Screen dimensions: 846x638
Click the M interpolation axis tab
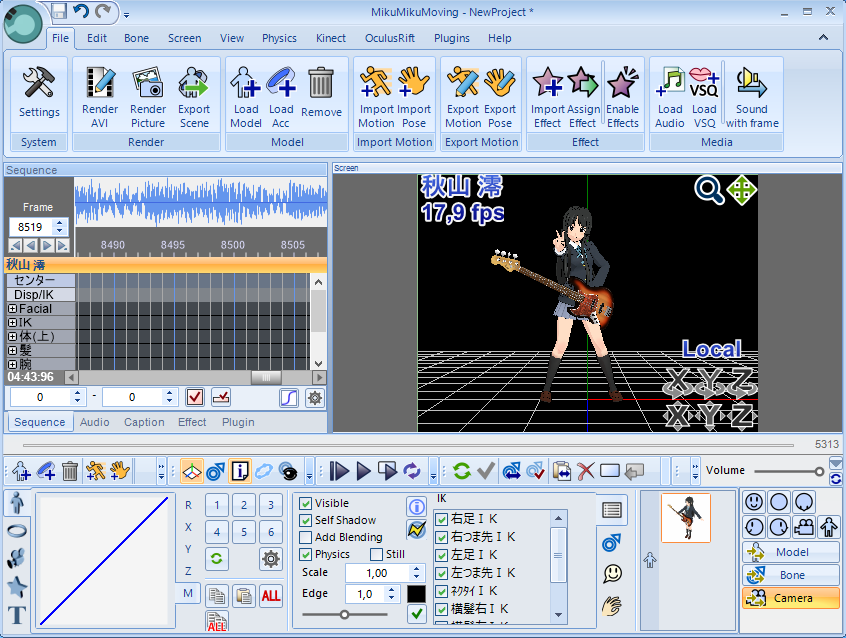[x=188, y=593]
